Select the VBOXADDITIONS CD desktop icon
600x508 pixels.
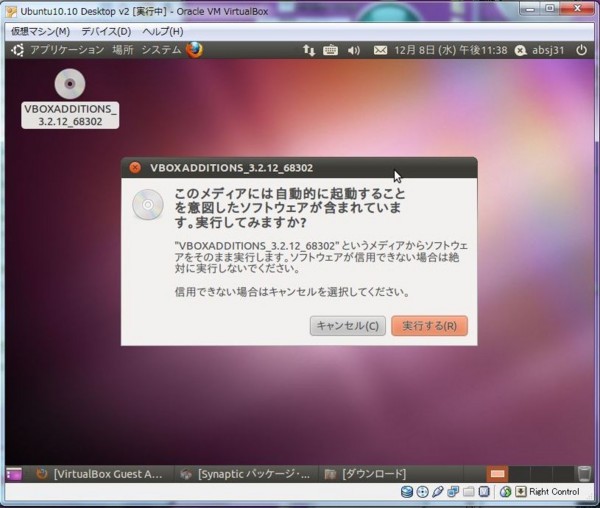point(70,83)
